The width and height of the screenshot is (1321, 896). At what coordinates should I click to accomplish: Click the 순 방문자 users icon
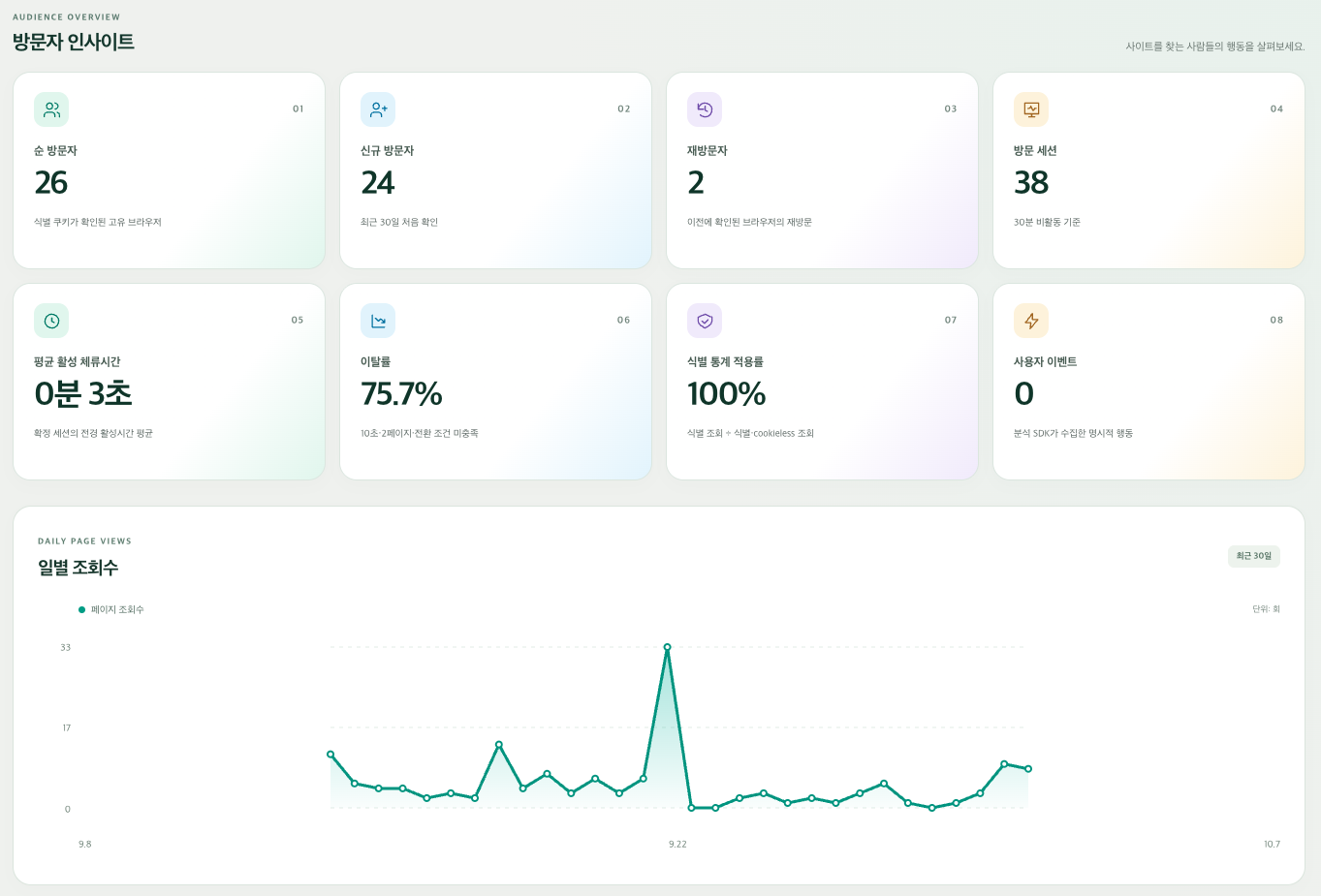click(x=51, y=109)
